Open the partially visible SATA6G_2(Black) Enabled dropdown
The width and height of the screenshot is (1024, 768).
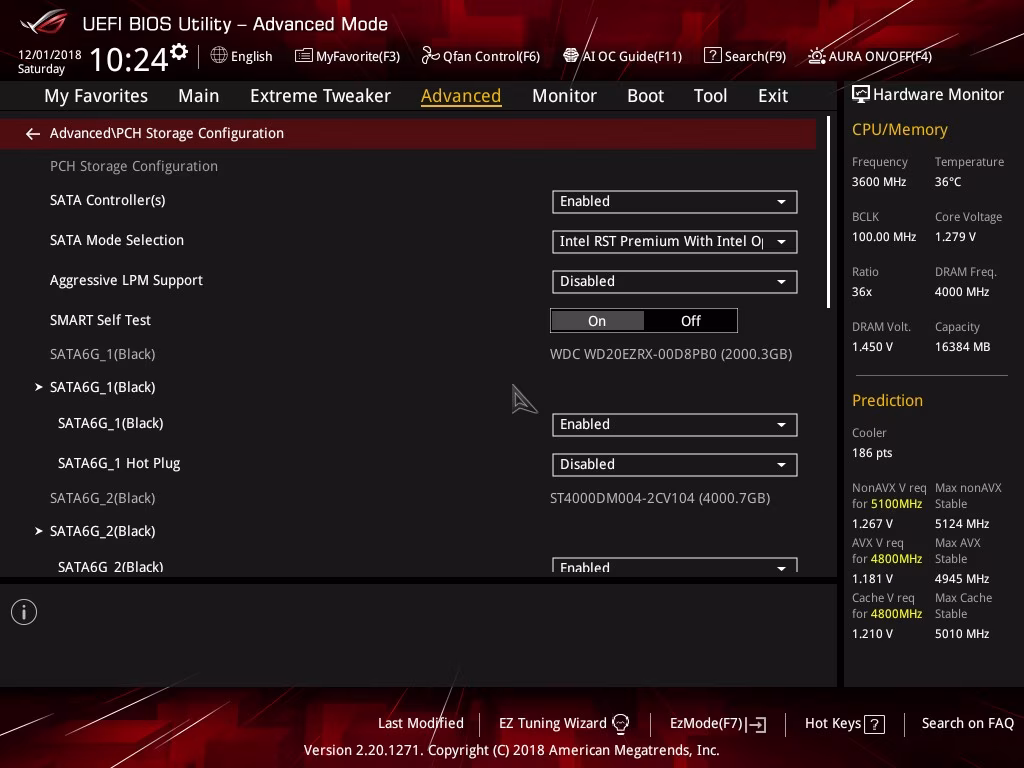675,566
